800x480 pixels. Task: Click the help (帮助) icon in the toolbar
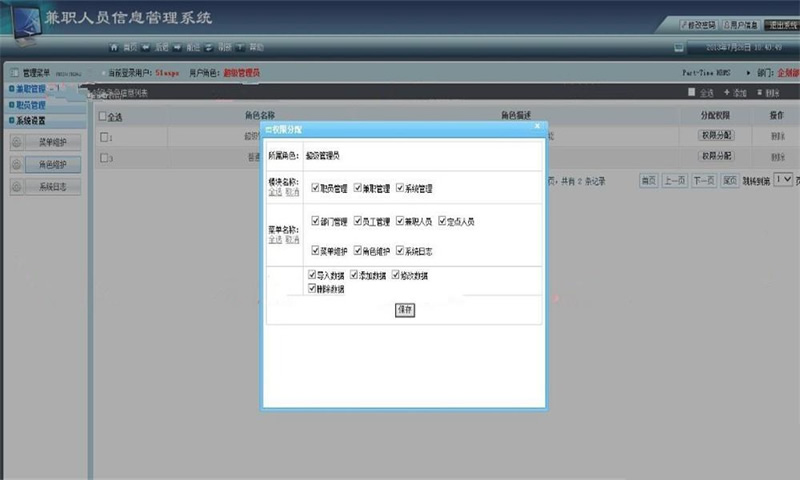[240, 47]
